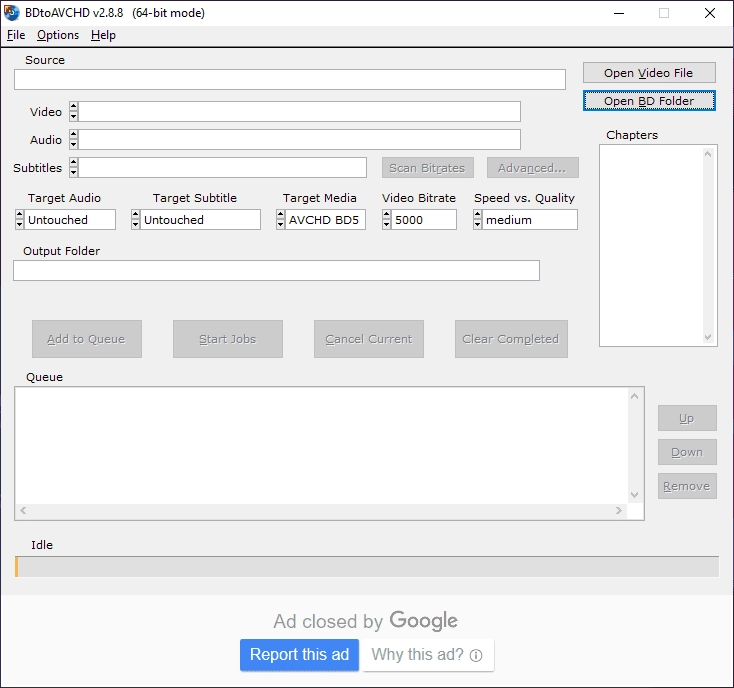Close the BDtoAVCHD window
Screen dimensions: 734x688
click(710, 13)
